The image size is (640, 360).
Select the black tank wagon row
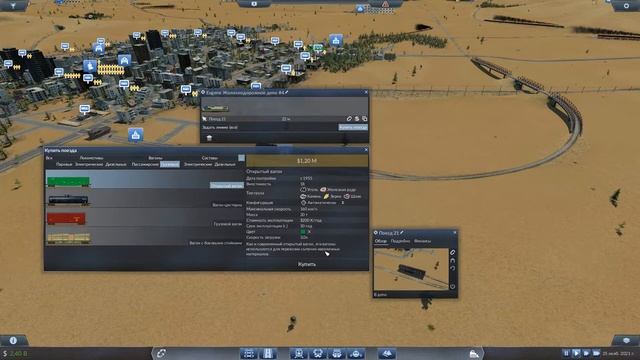[x=145, y=199]
